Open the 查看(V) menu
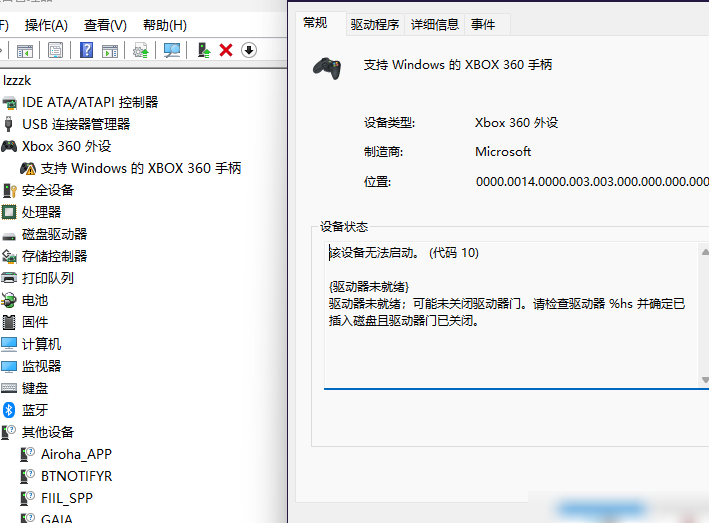The width and height of the screenshot is (709, 523). pyautogui.click(x=105, y=25)
